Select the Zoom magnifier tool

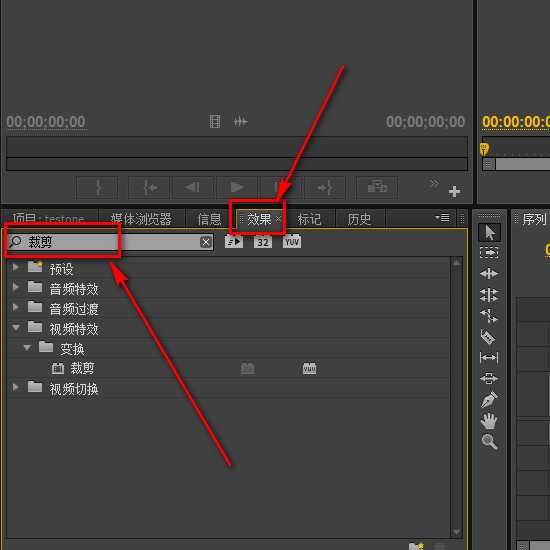point(489,442)
